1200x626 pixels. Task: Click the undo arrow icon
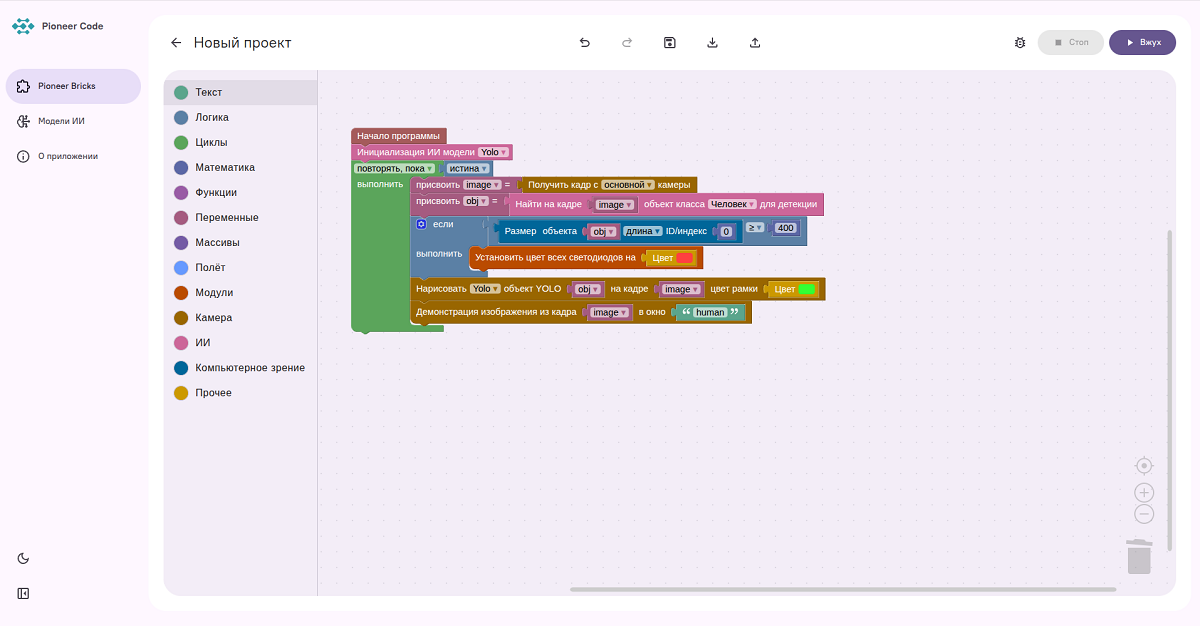585,43
